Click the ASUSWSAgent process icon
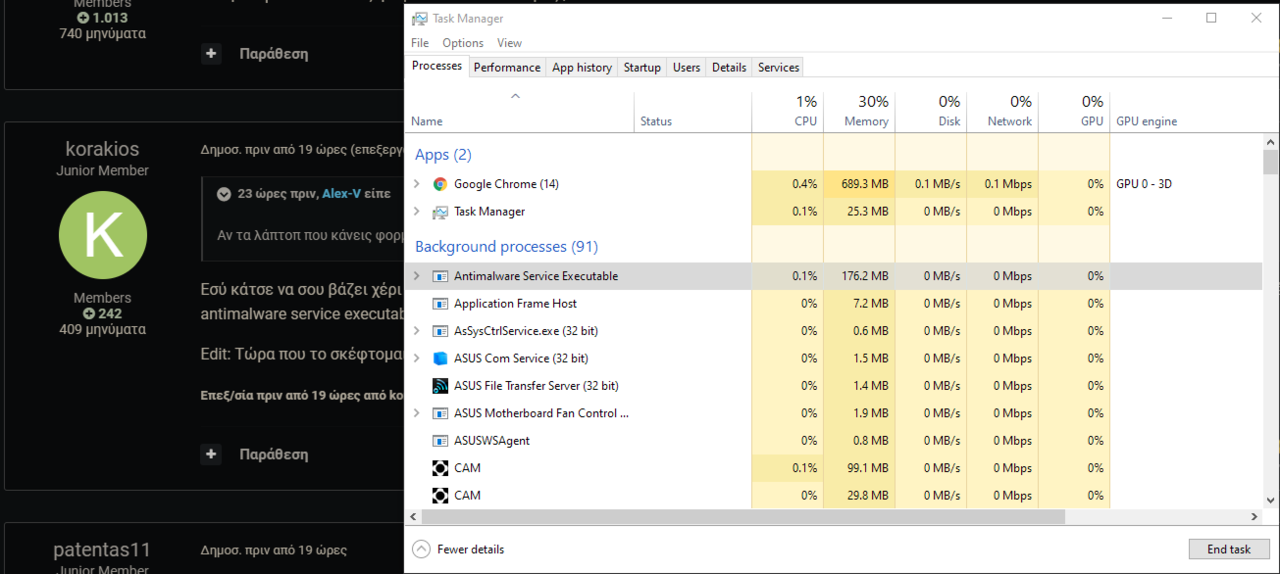The image size is (1280, 574). coord(440,441)
